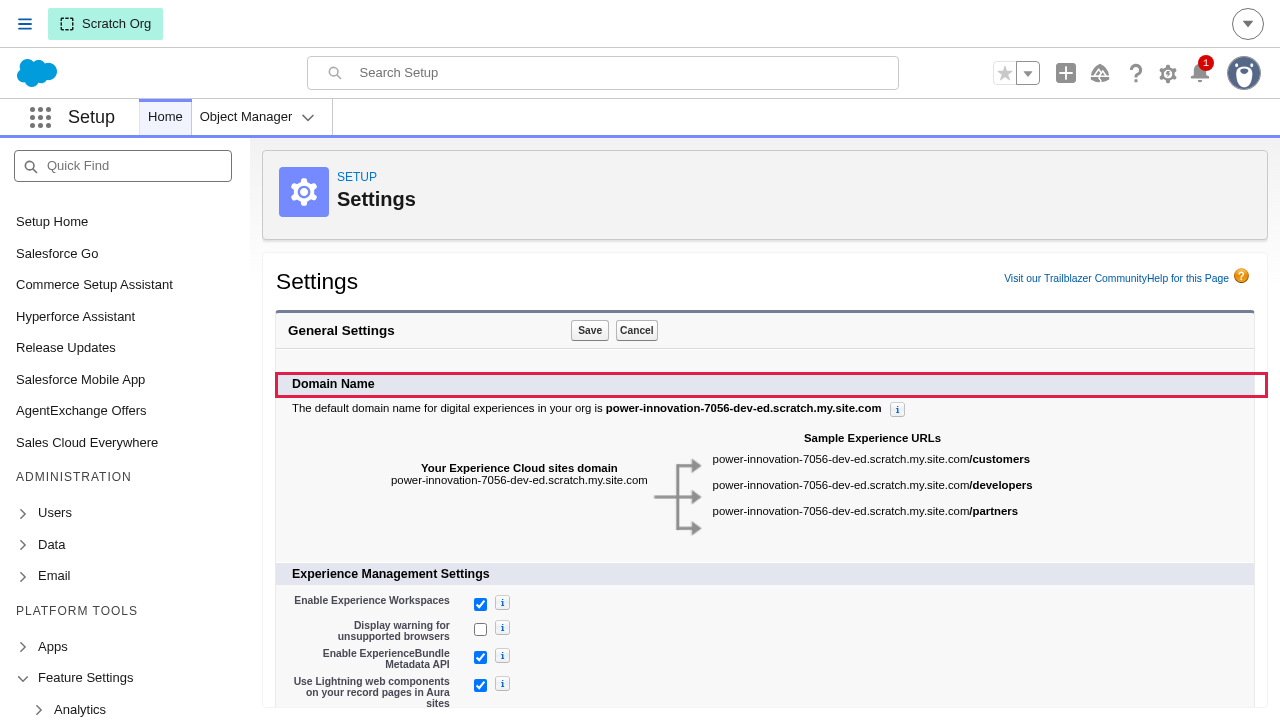1280x720 pixels.
Task: Expand the Email tree node
Action: (23, 576)
